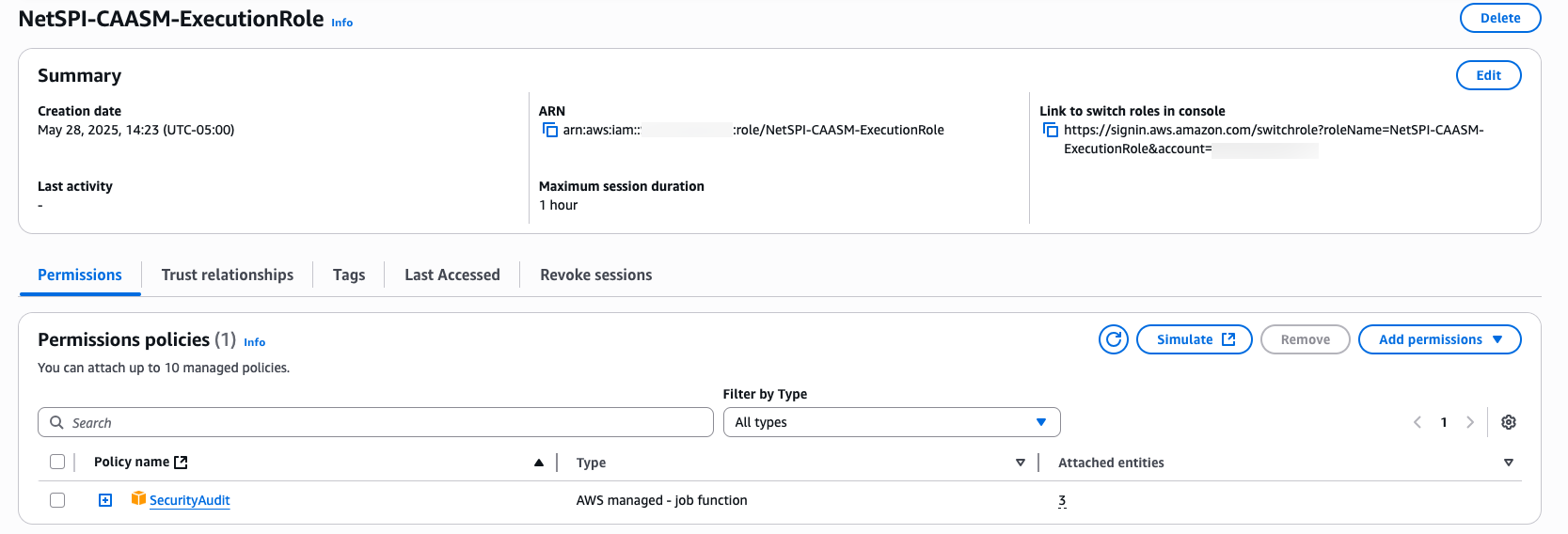Click external link icon beside Policy name
The image size is (1568, 534).
click(181, 462)
